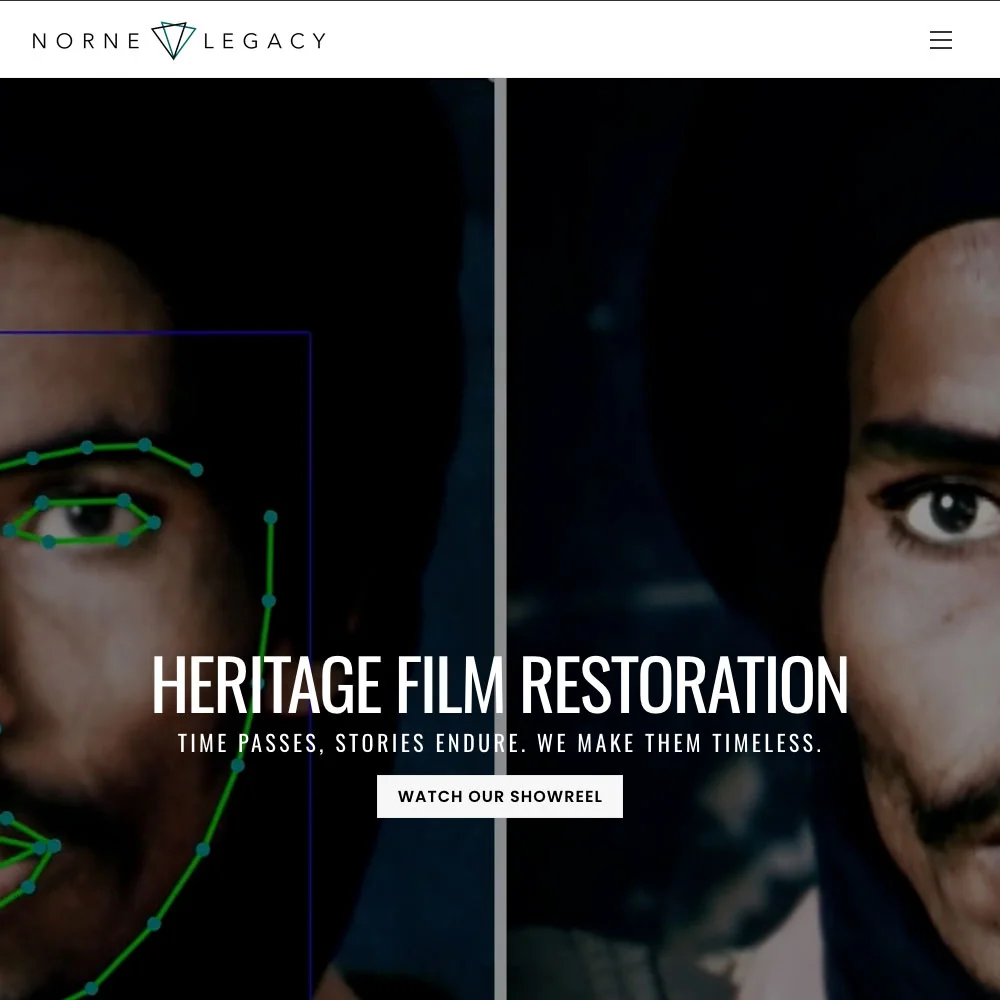Open the hamburger navigation menu
This screenshot has height=1000, width=1000.
(x=941, y=40)
